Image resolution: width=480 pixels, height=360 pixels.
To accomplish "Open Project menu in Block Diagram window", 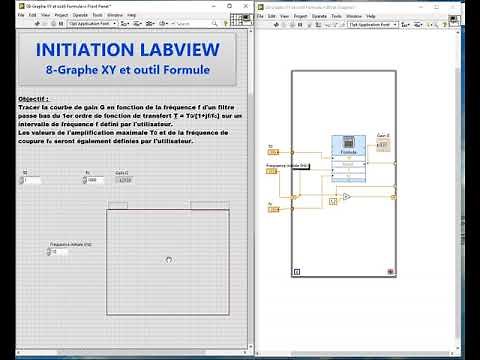I will click(300, 16).
